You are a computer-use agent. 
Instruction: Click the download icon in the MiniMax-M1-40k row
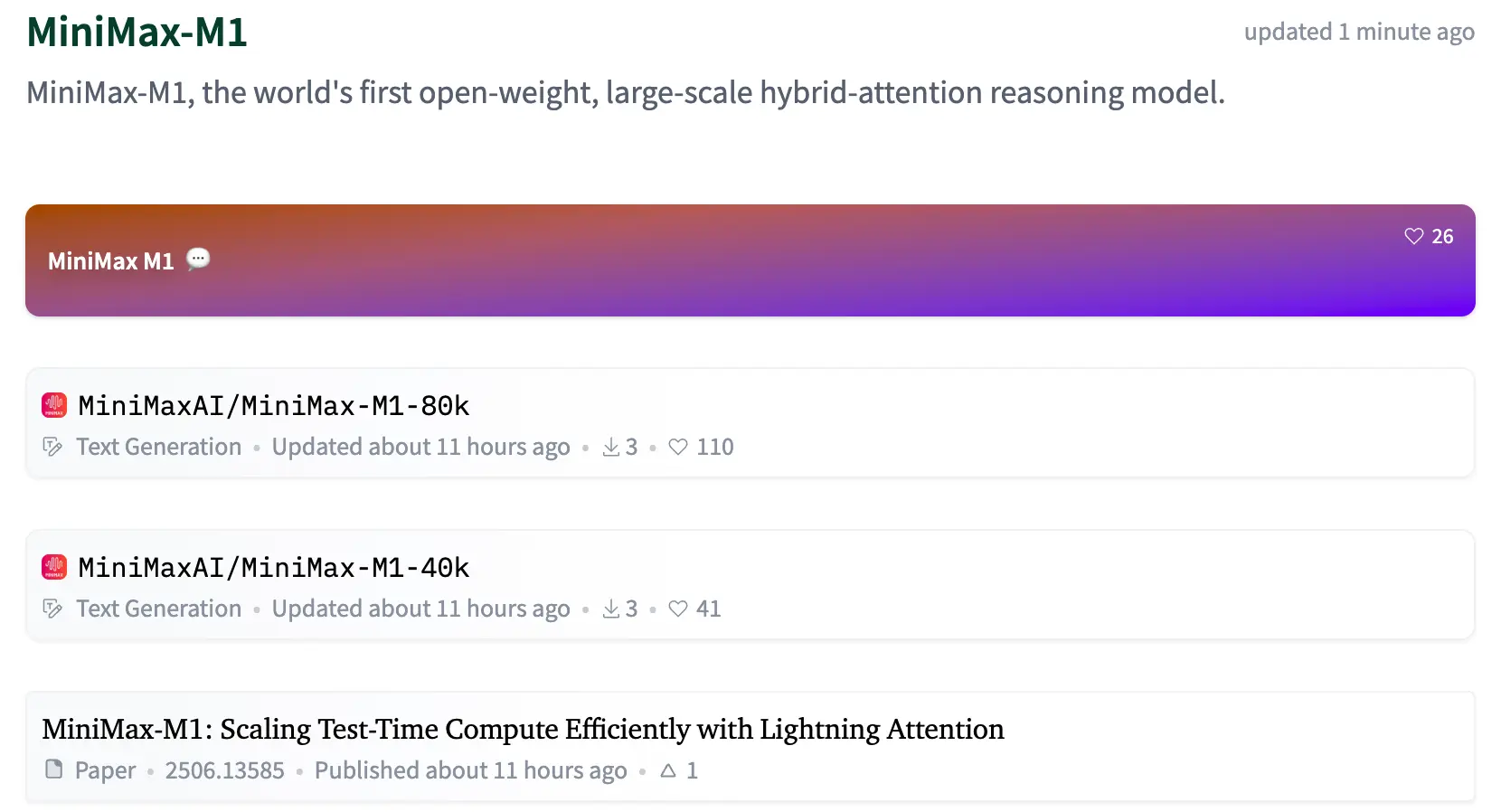[611, 609]
